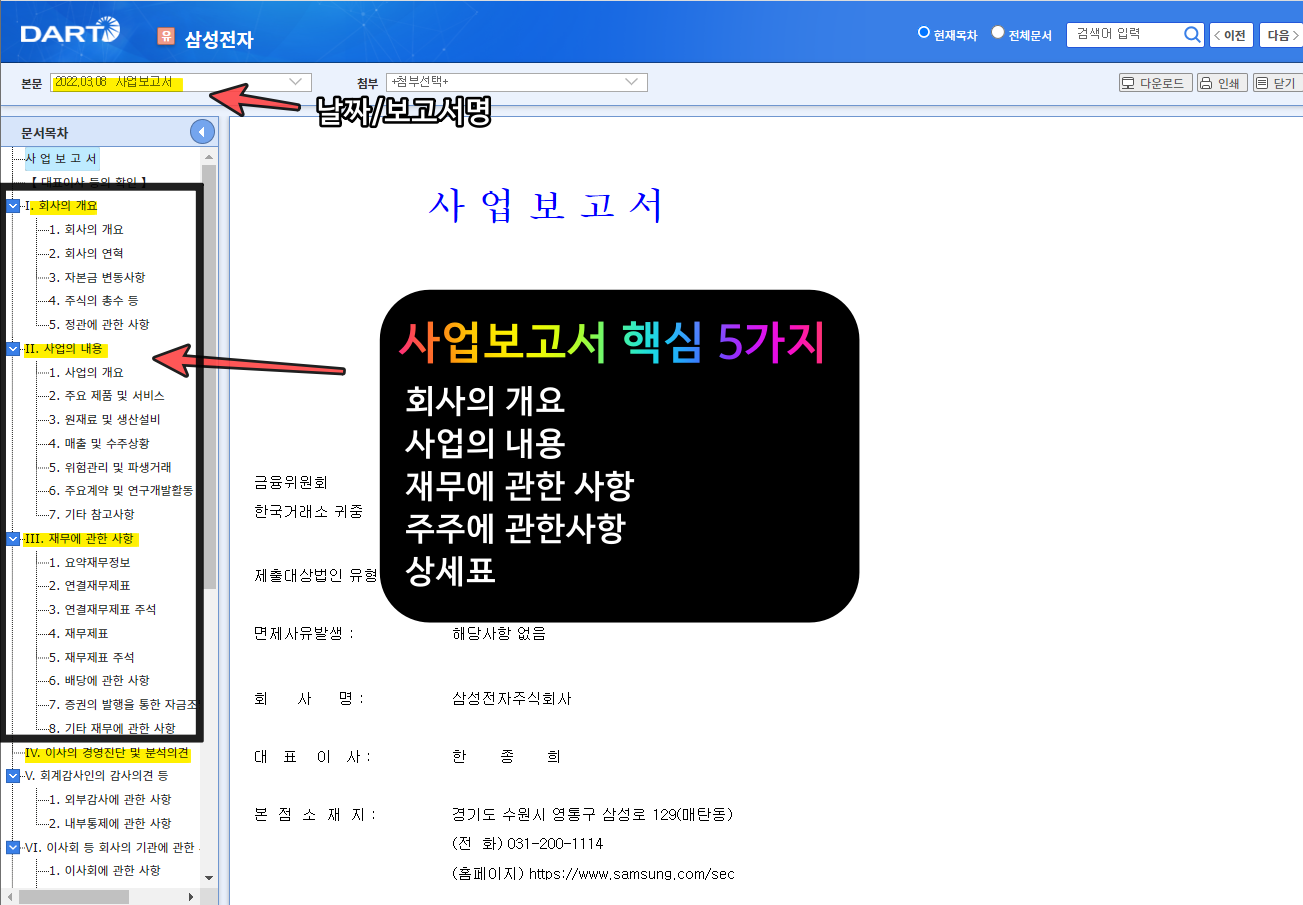The width and height of the screenshot is (1303, 905).
Task: Click the 인쇄 print button
Action: tap(1222, 83)
